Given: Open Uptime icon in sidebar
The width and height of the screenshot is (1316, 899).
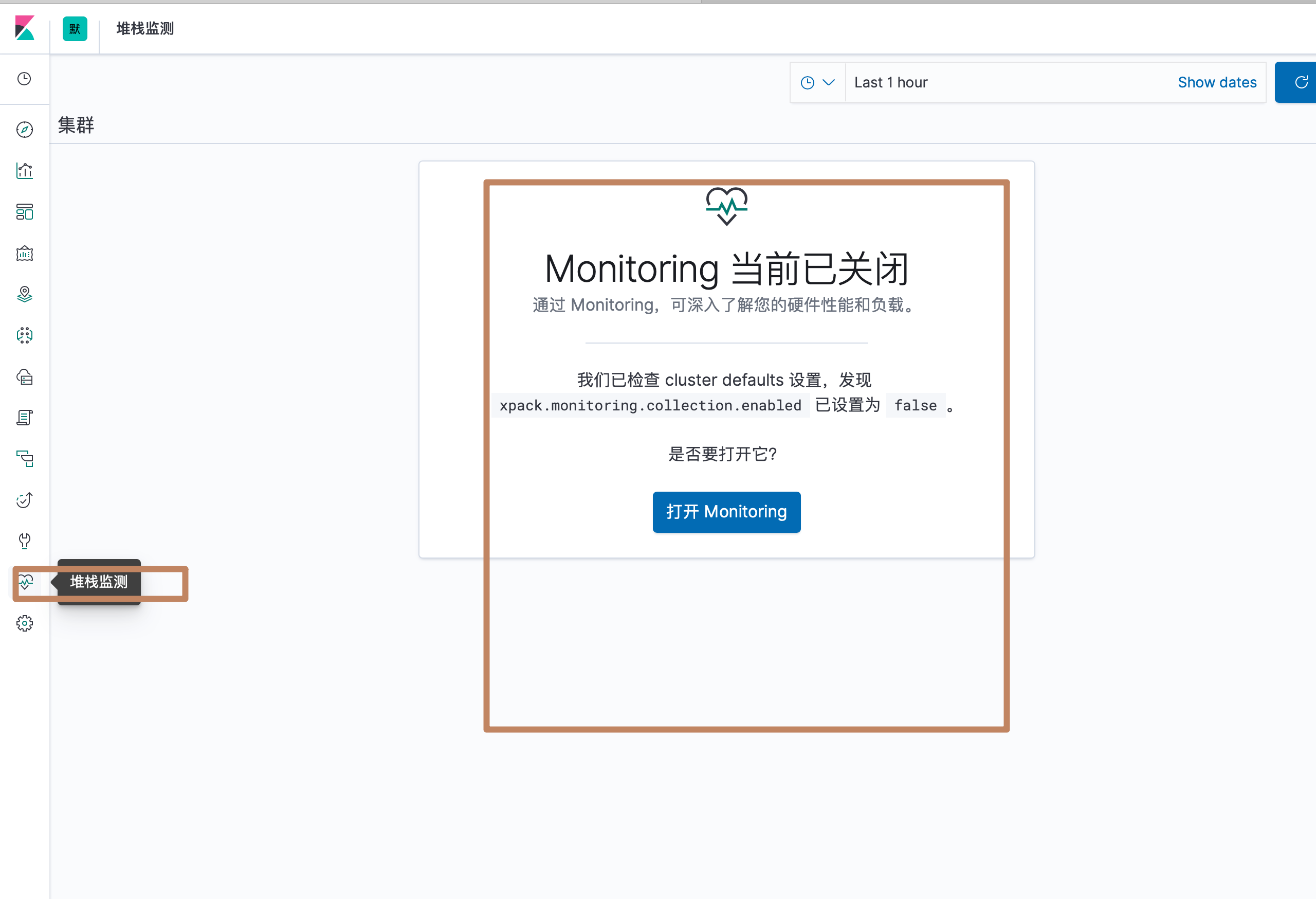Looking at the screenshot, I should pos(24,499).
